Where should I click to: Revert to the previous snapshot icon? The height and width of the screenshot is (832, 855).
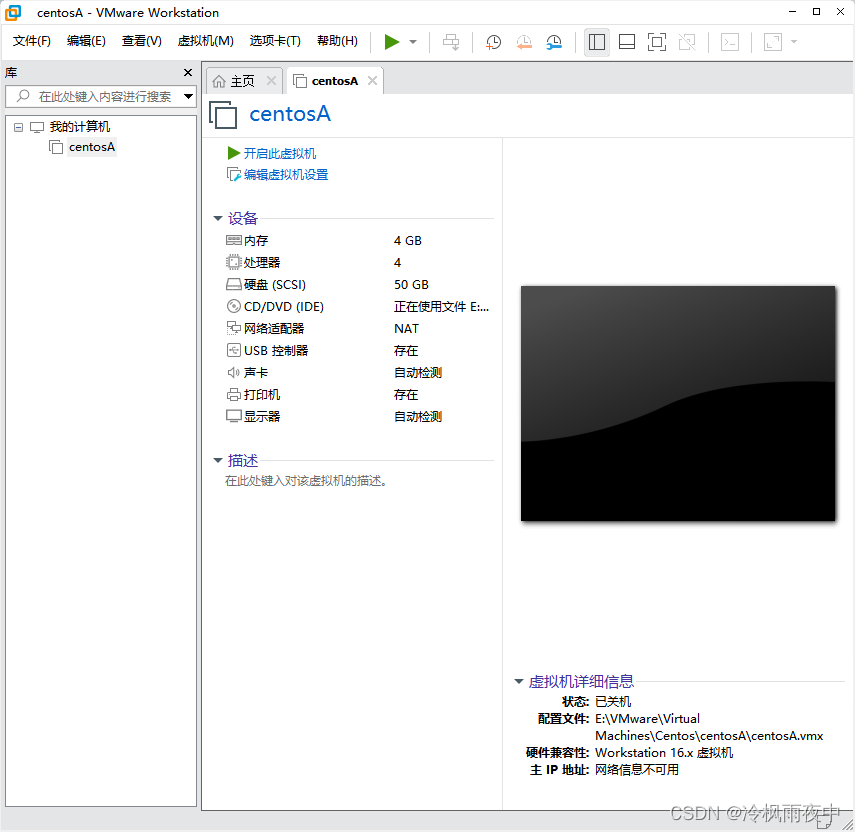(524, 42)
